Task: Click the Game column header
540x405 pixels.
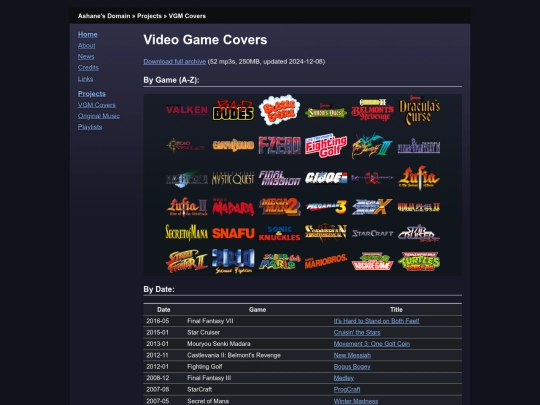Action: point(257,310)
